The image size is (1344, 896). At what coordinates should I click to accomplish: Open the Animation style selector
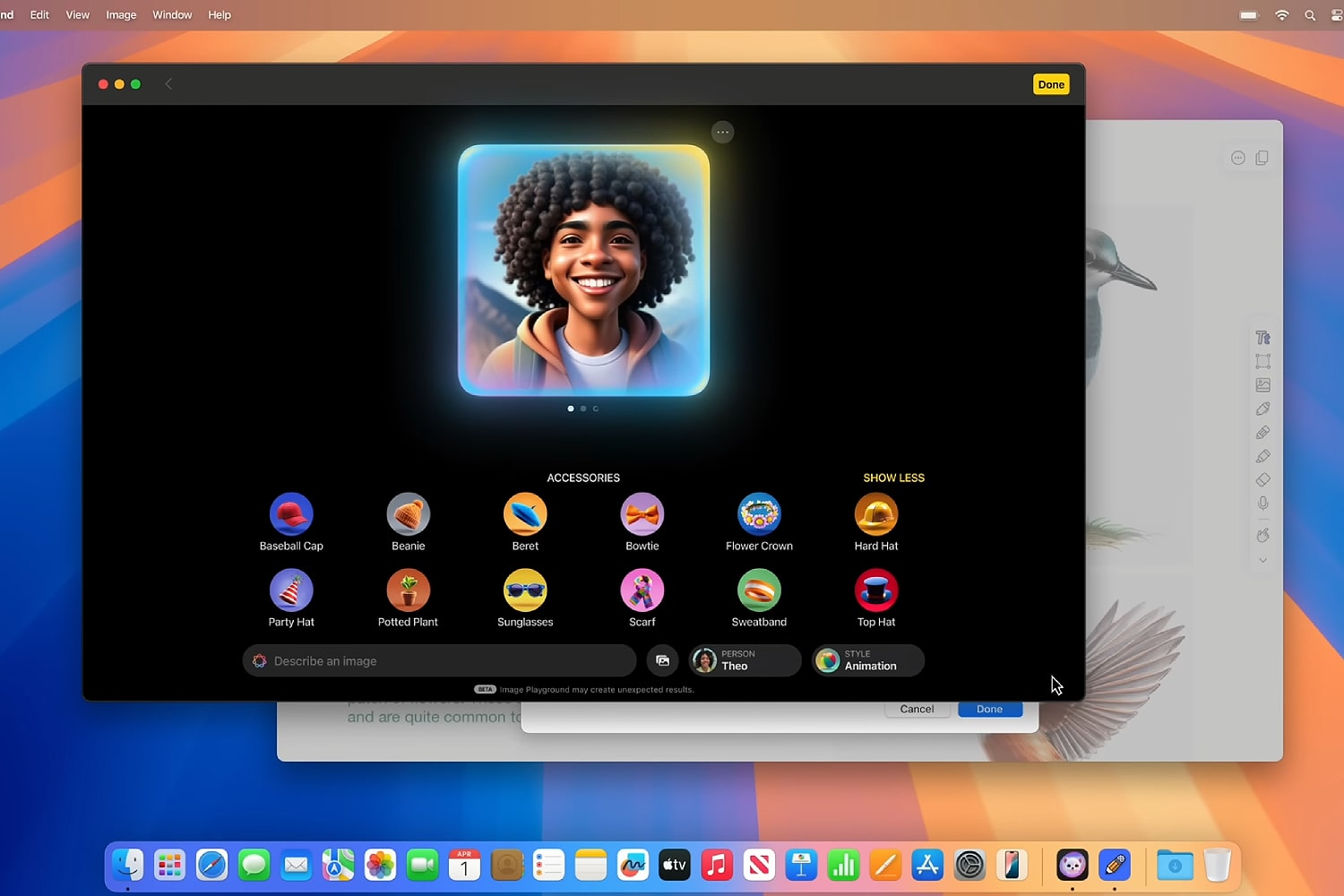866,660
